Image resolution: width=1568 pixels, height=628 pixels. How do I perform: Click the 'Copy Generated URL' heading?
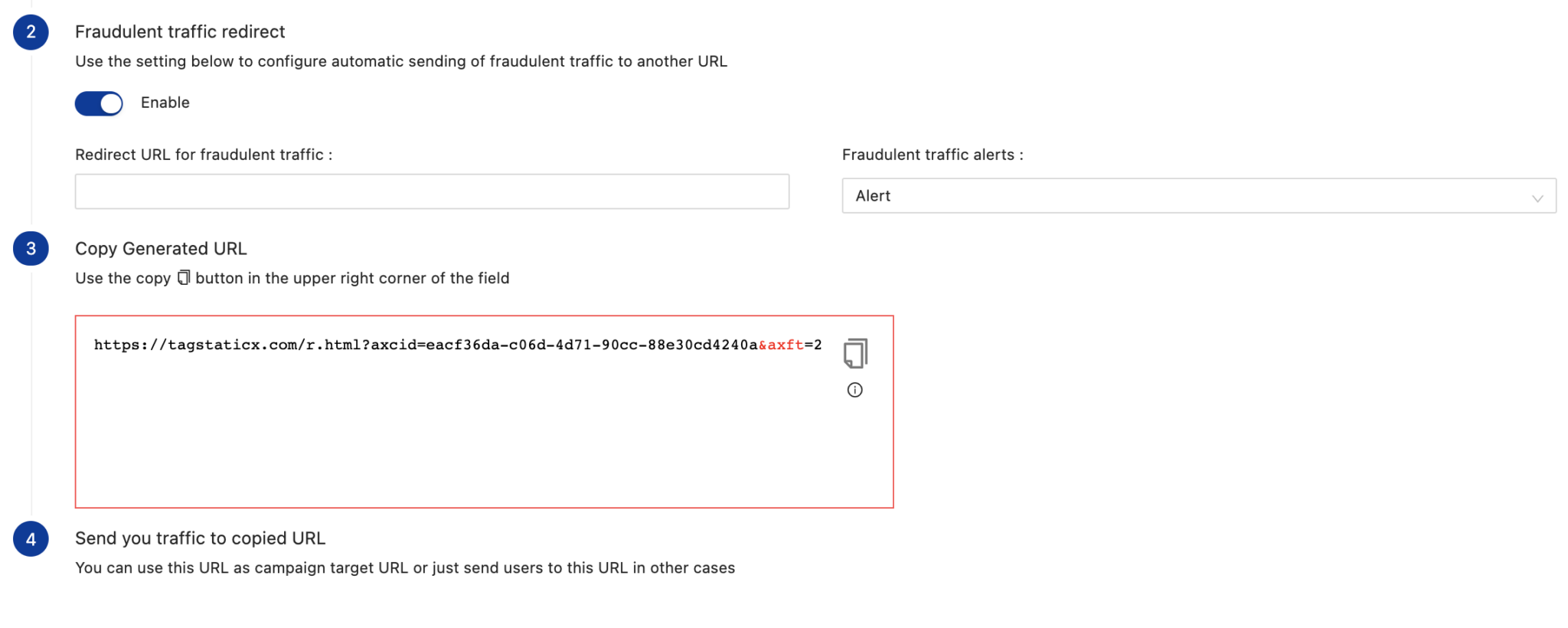point(161,249)
